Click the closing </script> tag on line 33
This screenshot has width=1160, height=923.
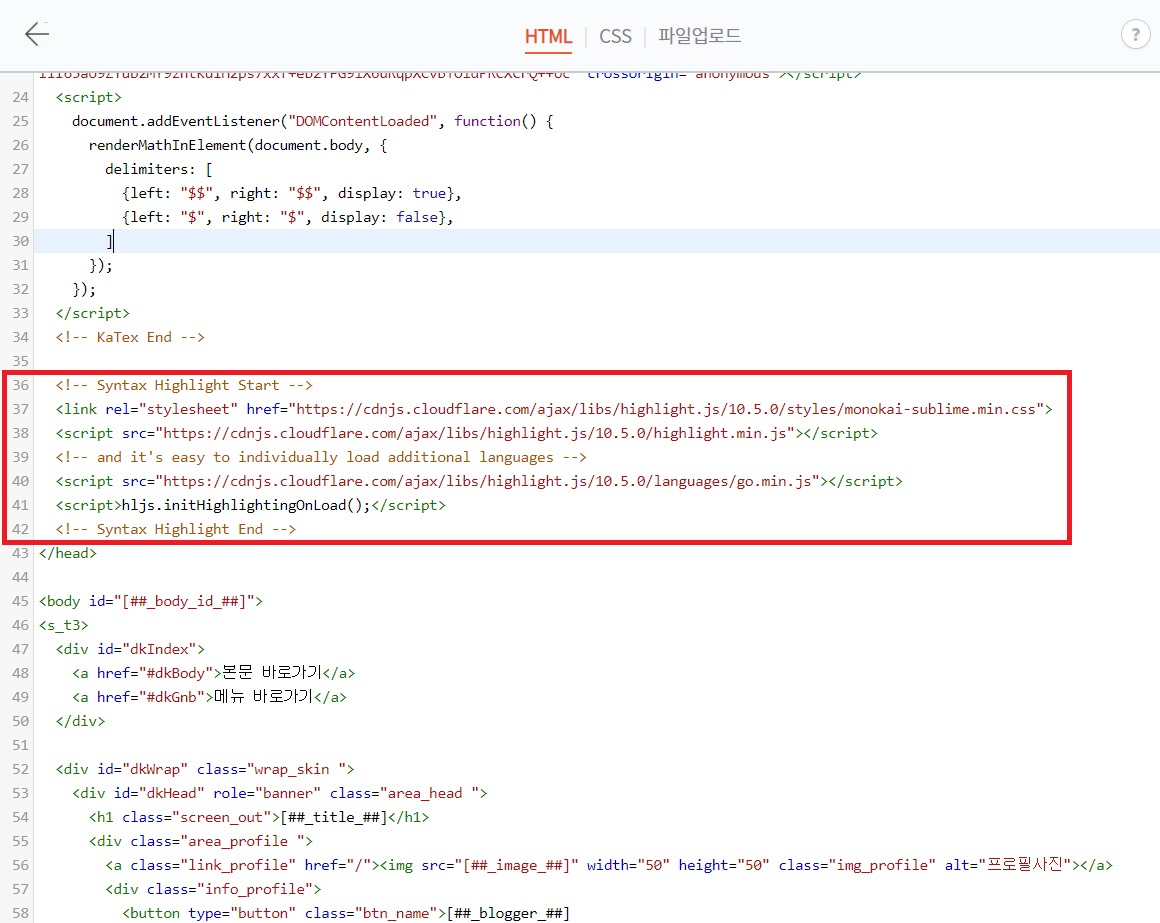pos(92,314)
